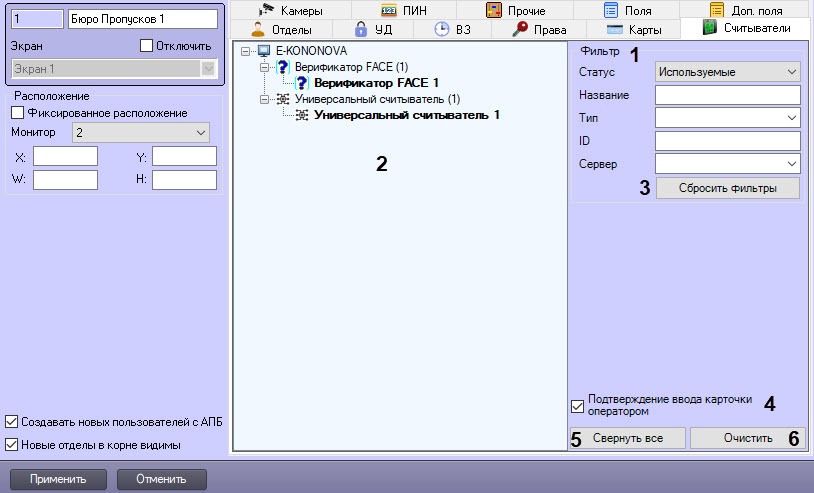The height and width of the screenshot is (493, 814).
Task: Click the Универсальный считыватель 1 reader icon
Action: (303, 115)
